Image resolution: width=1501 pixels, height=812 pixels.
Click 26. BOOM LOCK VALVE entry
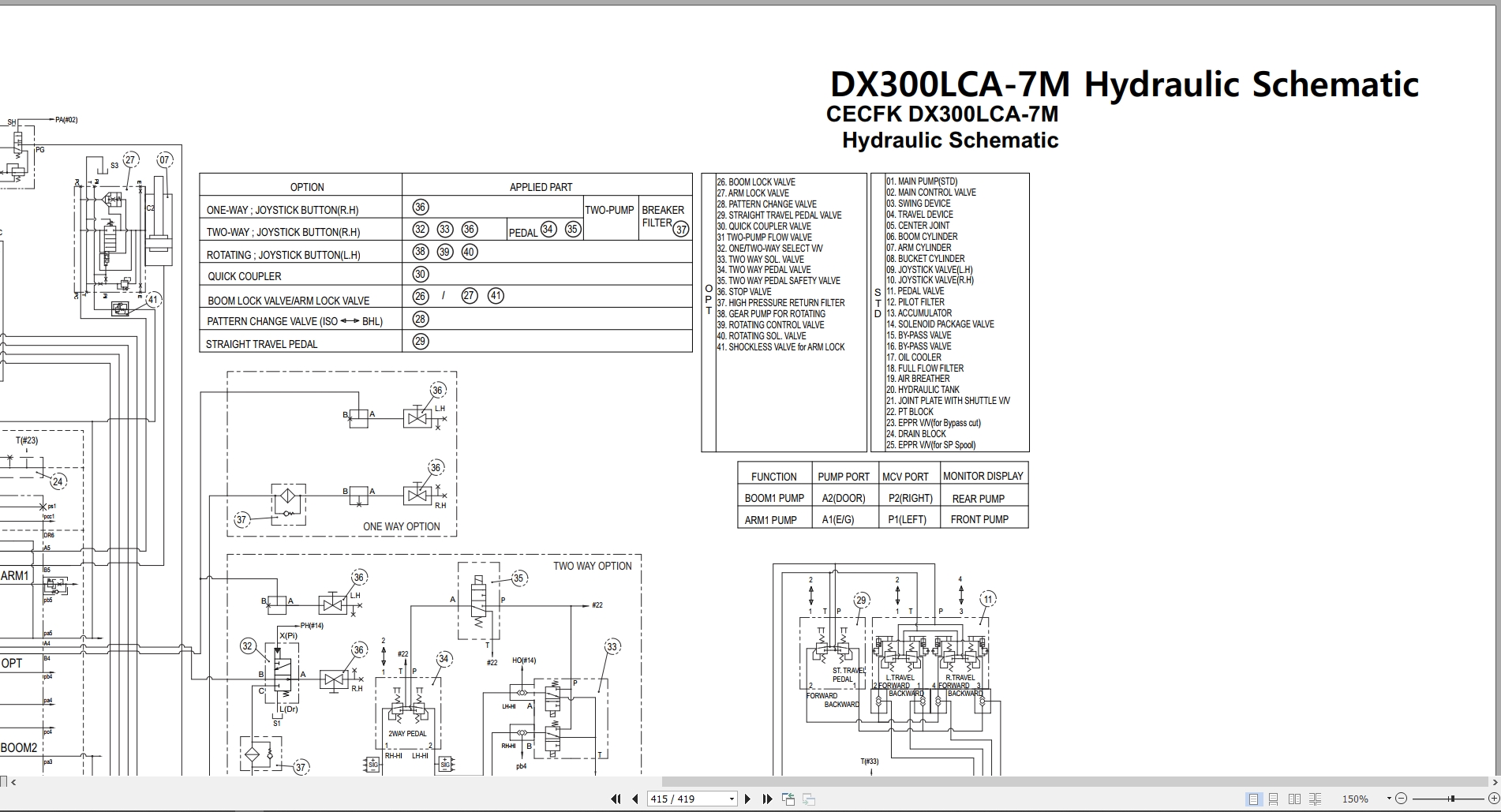tap(756, 181)
